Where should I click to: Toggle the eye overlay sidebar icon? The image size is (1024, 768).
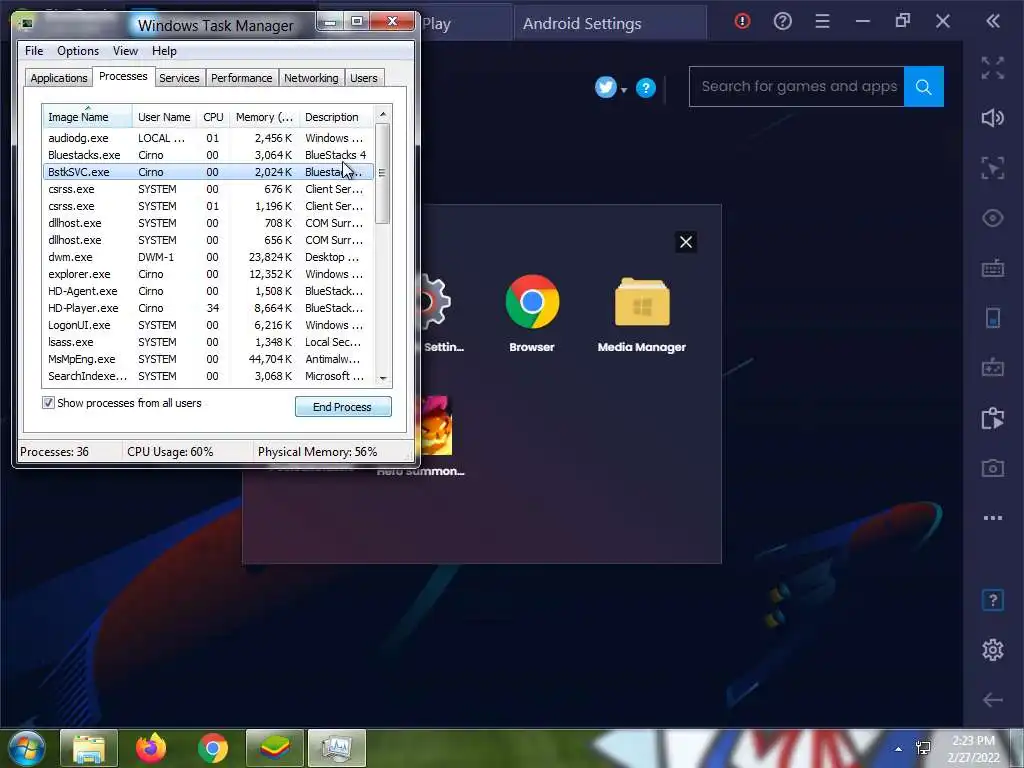coord(993,218)
